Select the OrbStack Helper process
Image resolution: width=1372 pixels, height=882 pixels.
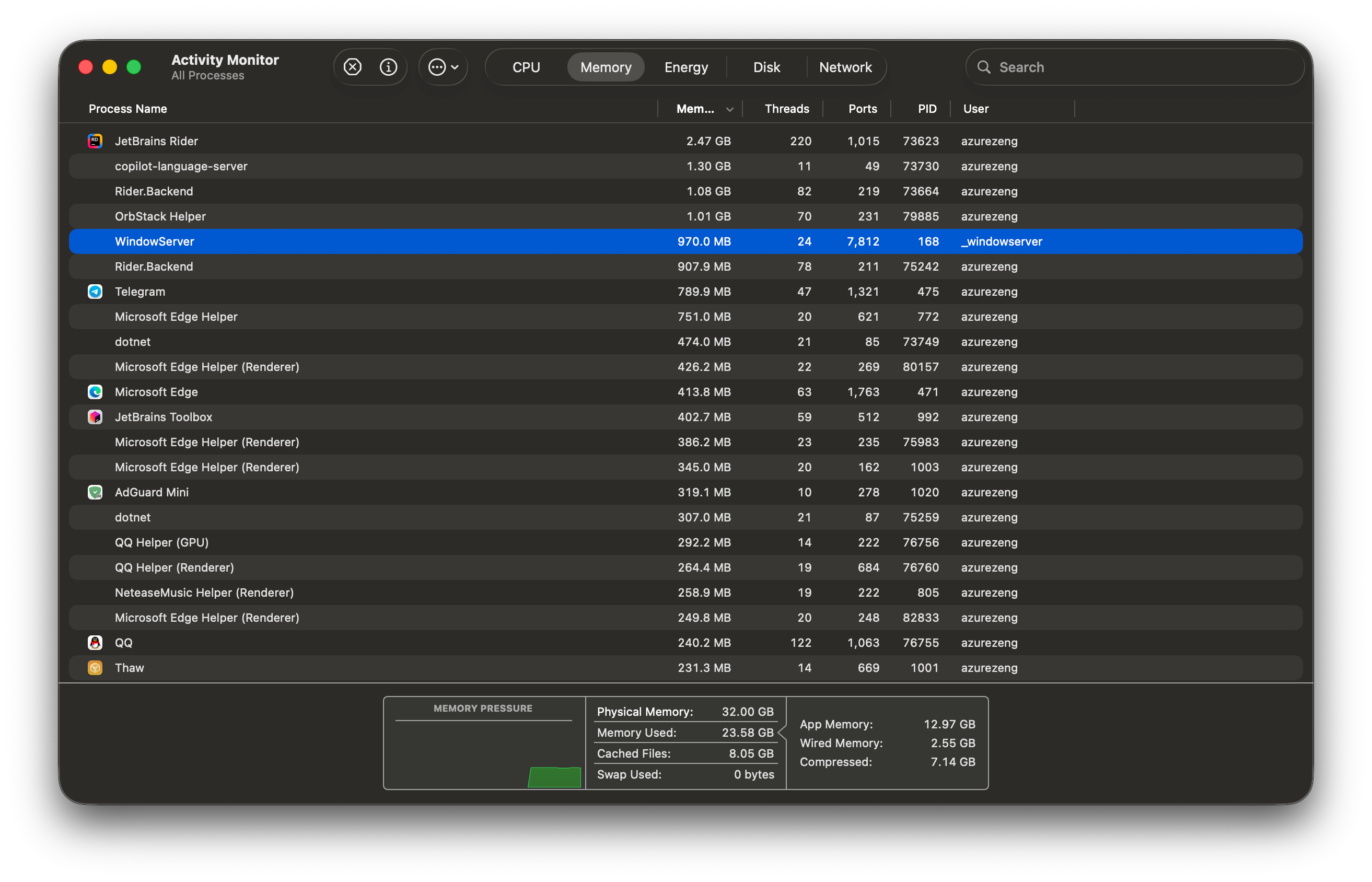click(x=686, y=216)
